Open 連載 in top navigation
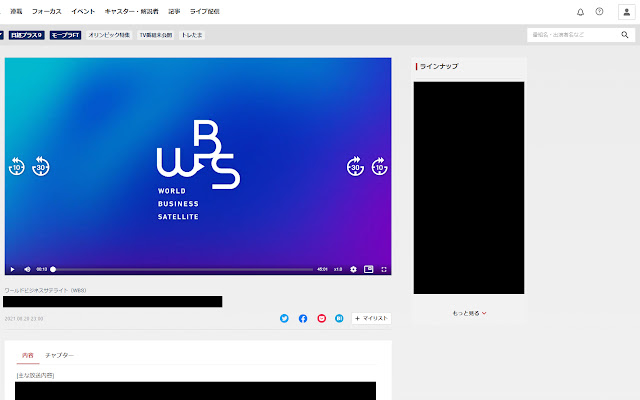Viewport: 640px width, 400px height. click(16, 11)
